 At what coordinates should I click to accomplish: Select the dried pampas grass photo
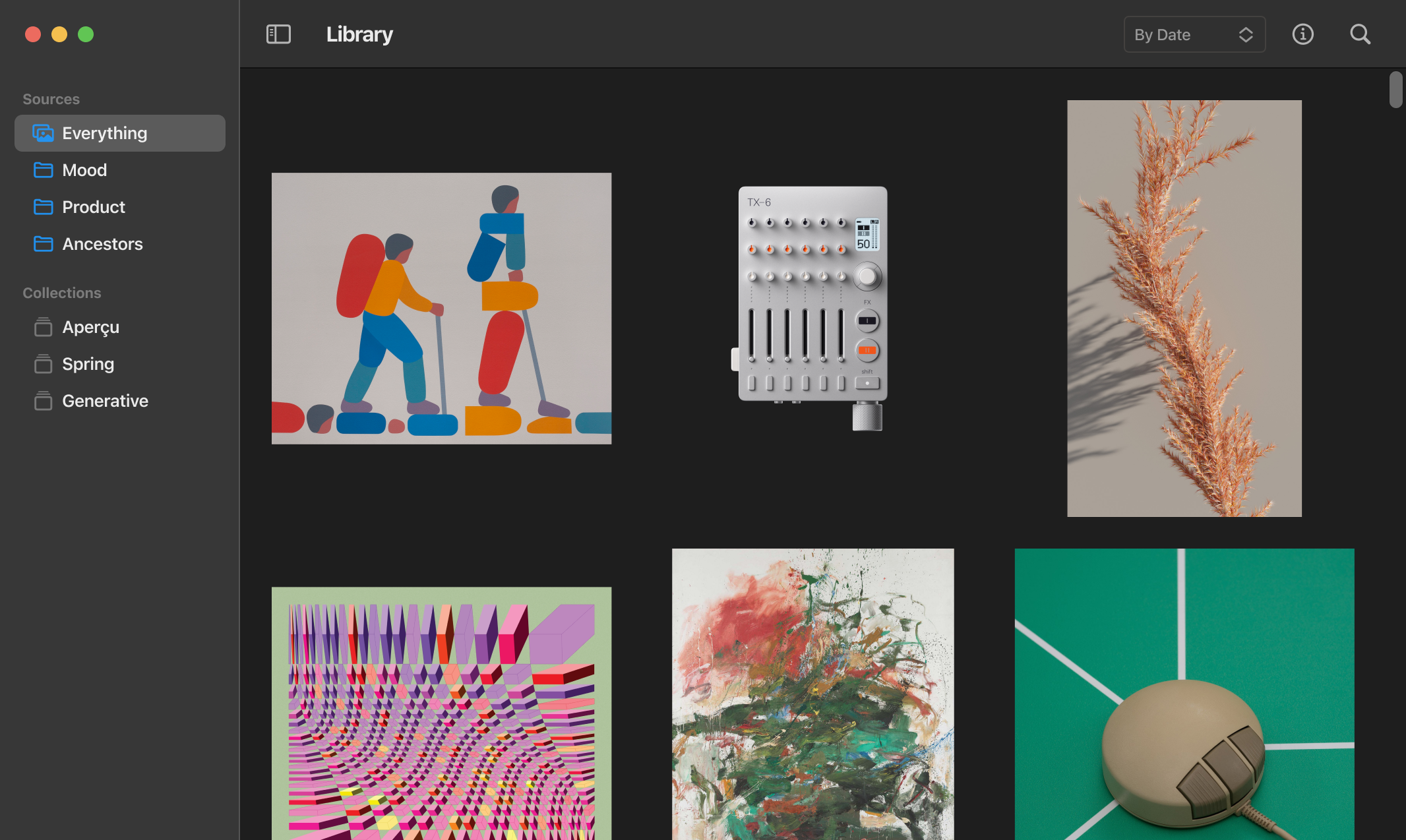click(1184, 309)
